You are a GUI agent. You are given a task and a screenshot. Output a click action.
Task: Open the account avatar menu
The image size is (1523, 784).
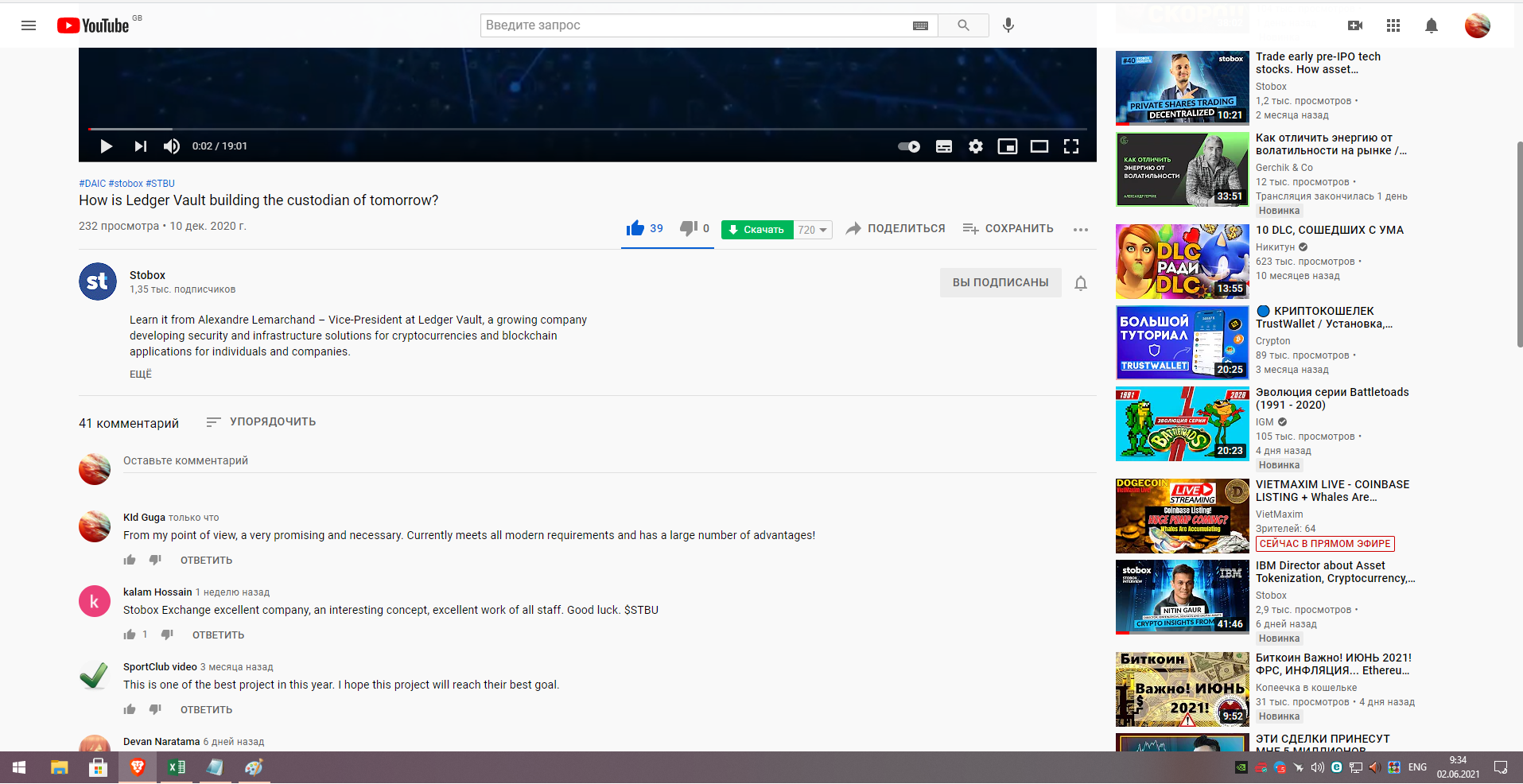click(x=1478, y=25)
